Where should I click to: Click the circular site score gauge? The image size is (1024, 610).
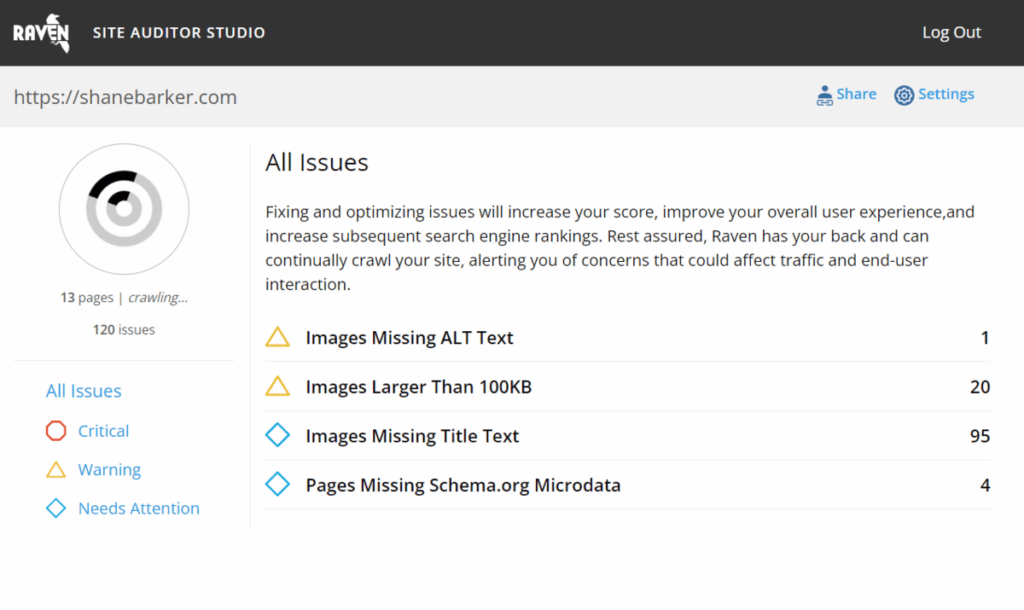coord(124,209)
